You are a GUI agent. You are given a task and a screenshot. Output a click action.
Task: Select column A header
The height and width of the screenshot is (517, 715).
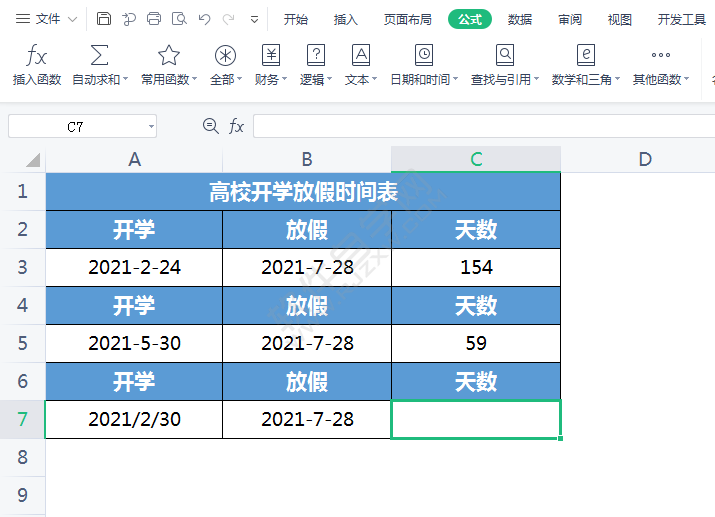point(134,160)
